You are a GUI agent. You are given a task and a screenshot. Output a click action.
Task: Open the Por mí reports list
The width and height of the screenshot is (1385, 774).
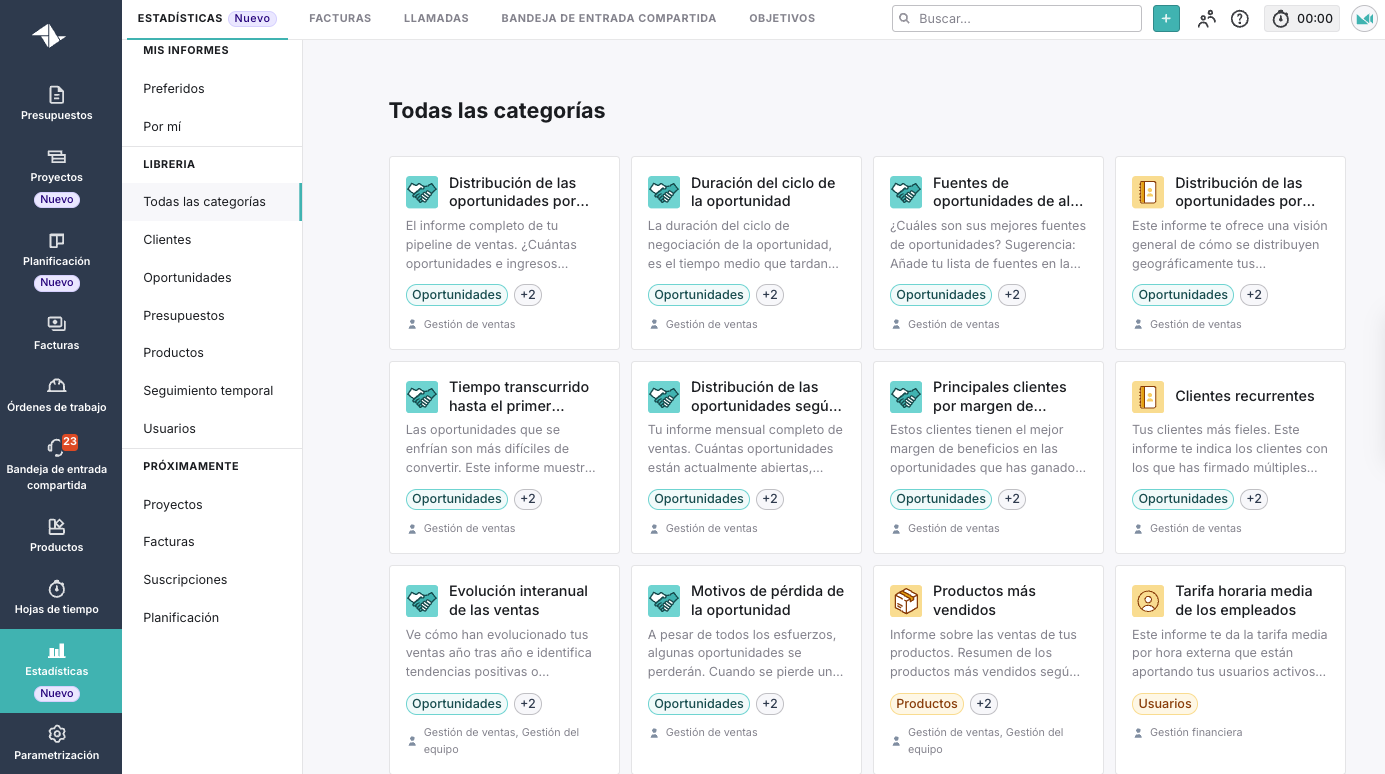pyautogui.click(x=212, y=127)
